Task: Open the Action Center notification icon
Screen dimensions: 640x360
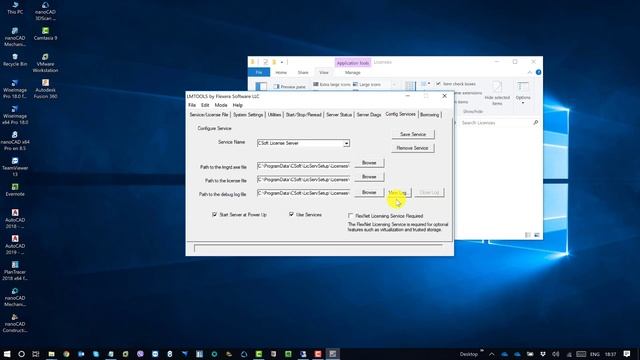Action: click(627, 354)
